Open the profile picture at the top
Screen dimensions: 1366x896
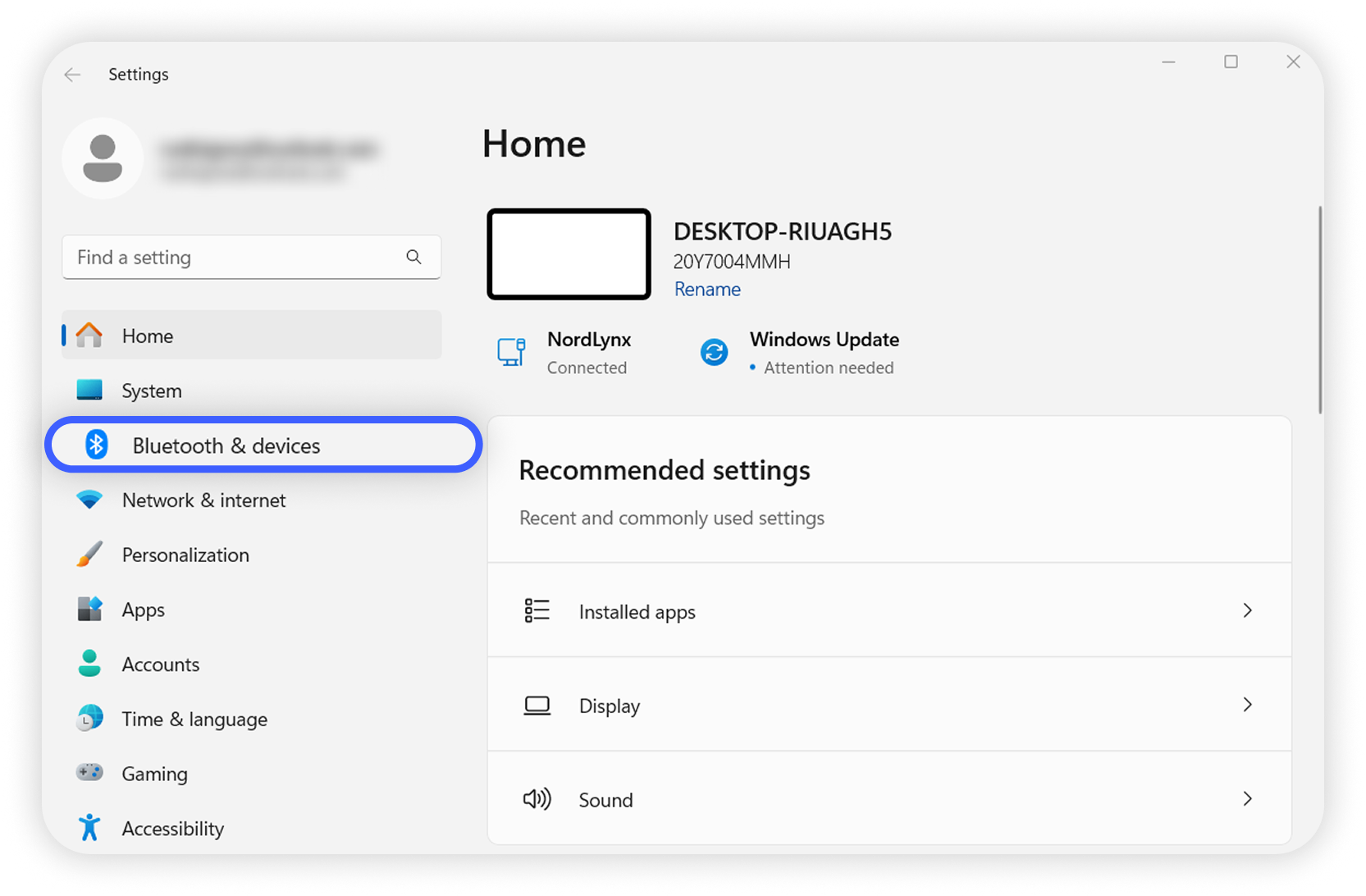(x=103, y=158)
